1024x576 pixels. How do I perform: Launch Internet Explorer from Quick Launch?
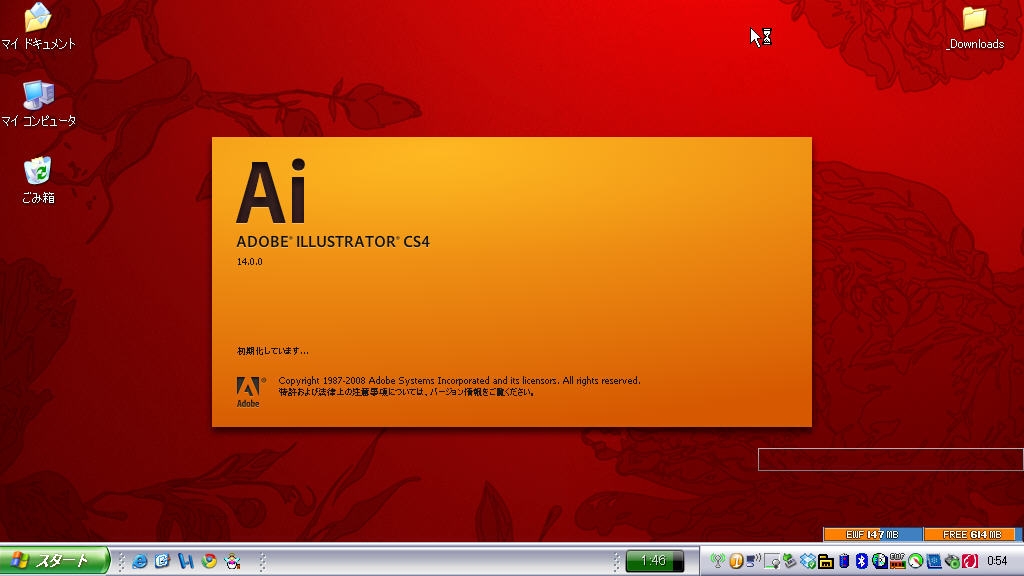[x=139, y=561]
